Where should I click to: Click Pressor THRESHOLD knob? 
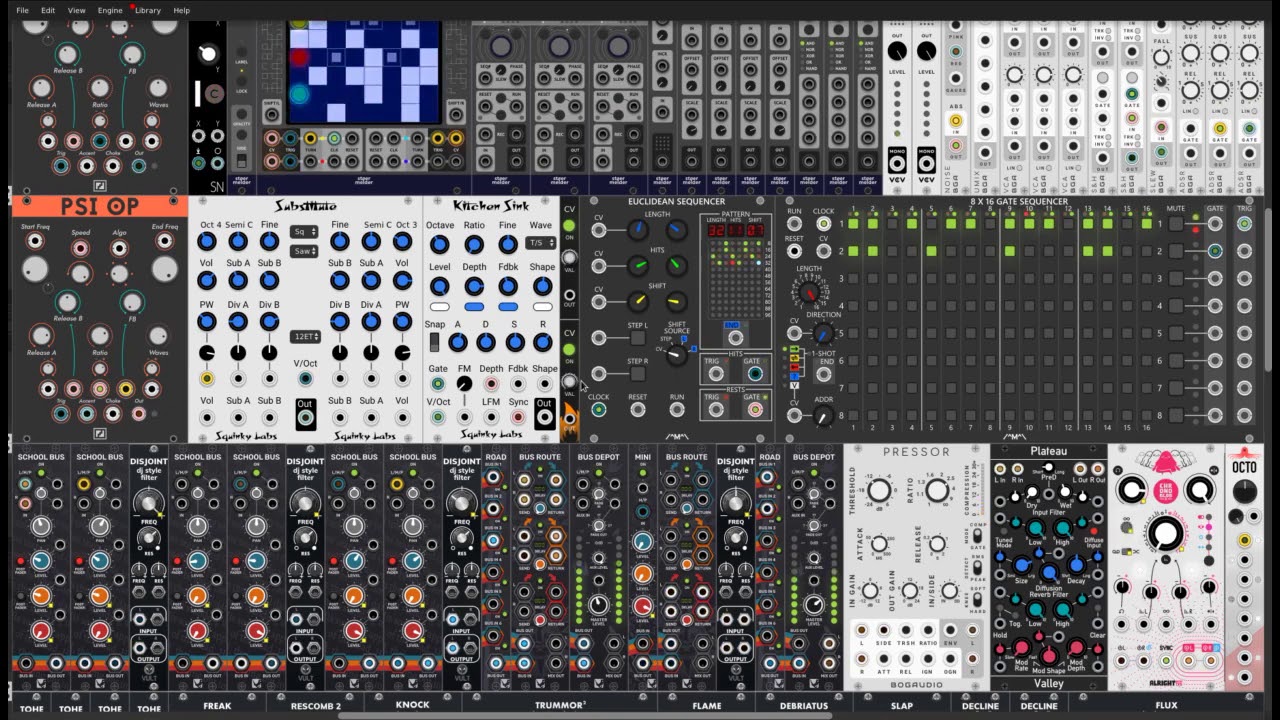879,489
